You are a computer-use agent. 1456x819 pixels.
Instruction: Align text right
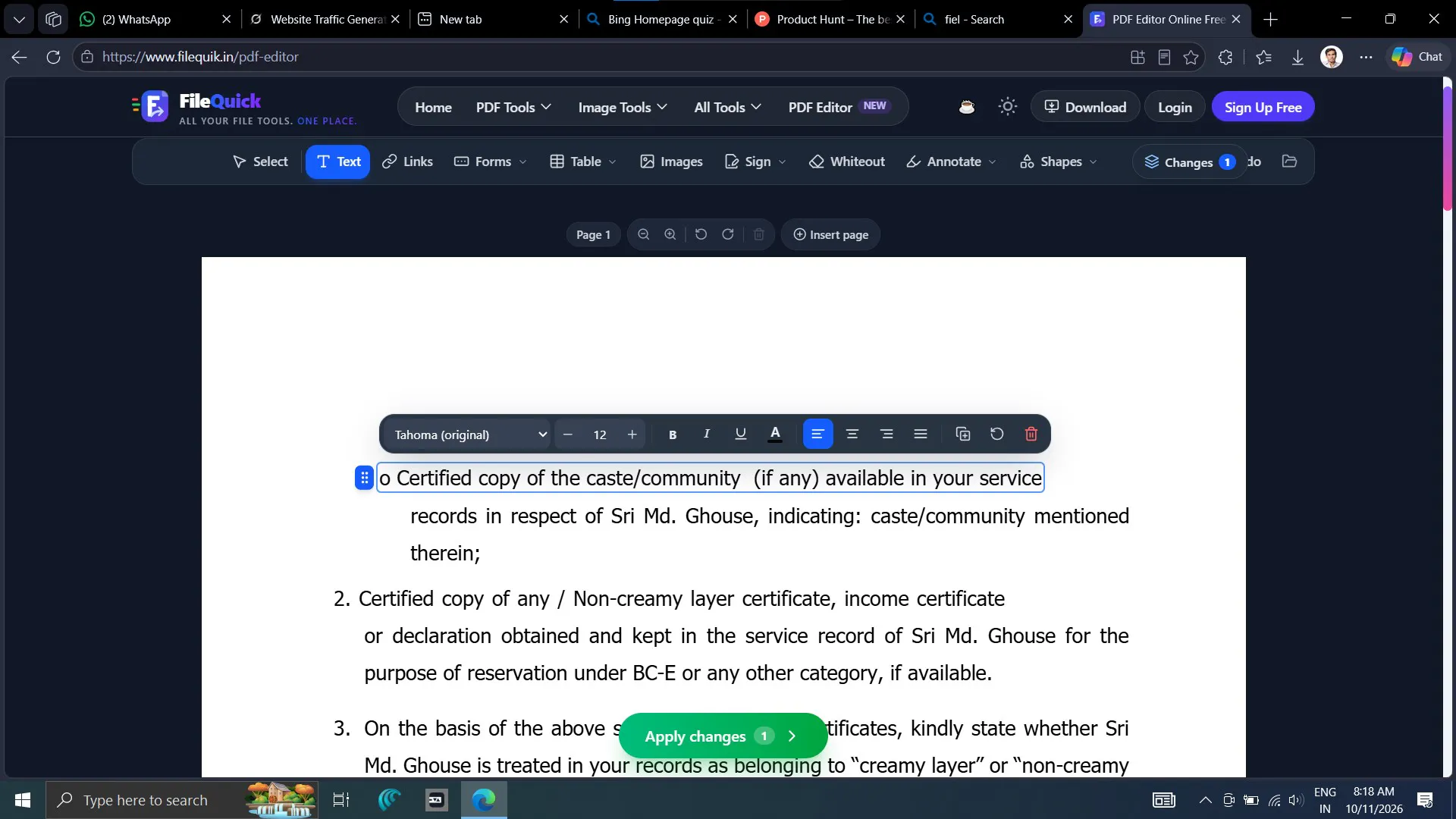886,435
